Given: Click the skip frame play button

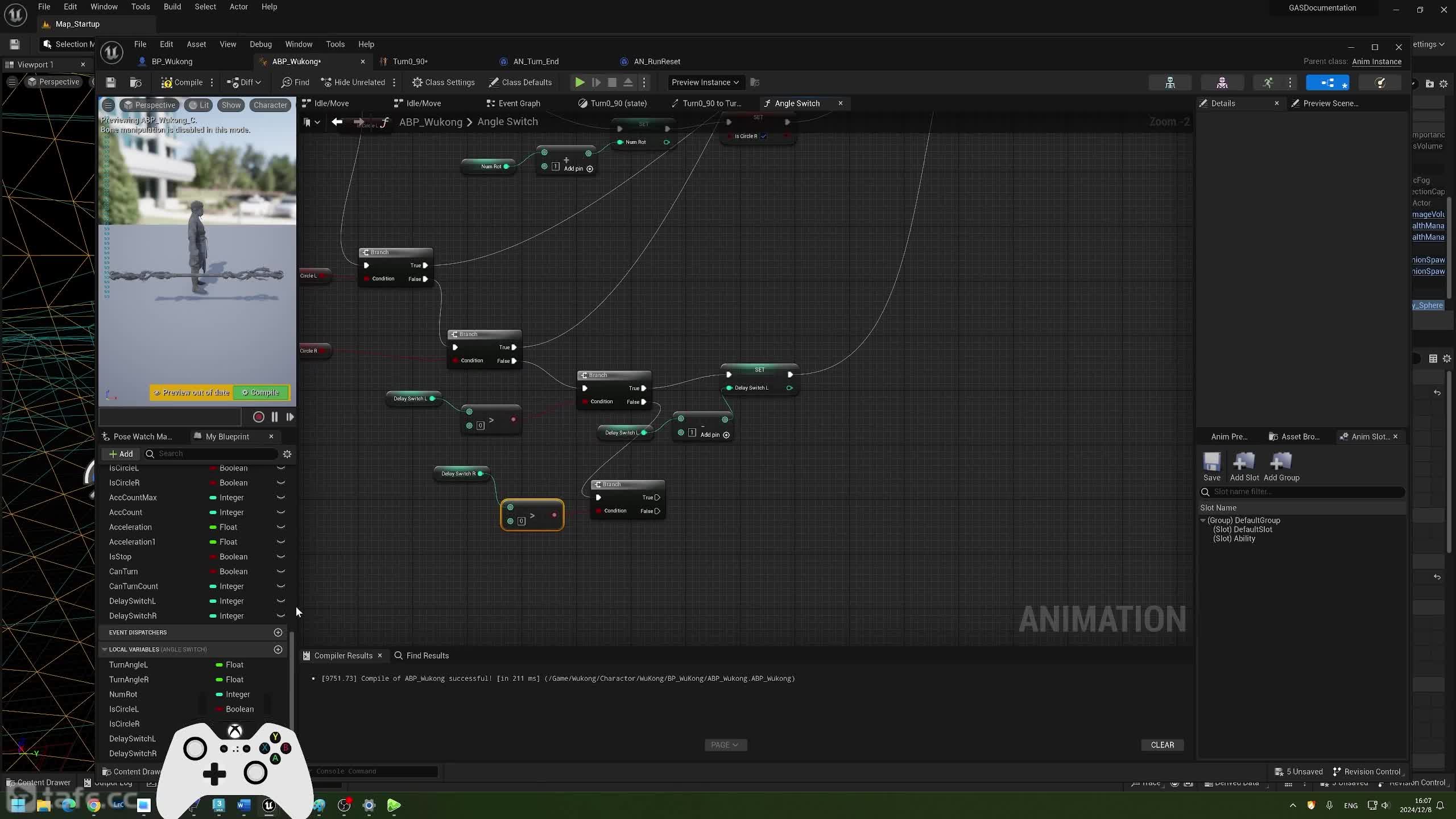Looking at the screenshot, I should pyautogui.click(x=596, y=82).
